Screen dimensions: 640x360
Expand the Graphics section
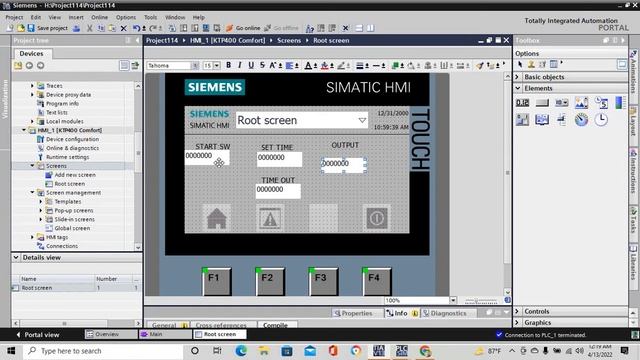click(x=518, y=322)
